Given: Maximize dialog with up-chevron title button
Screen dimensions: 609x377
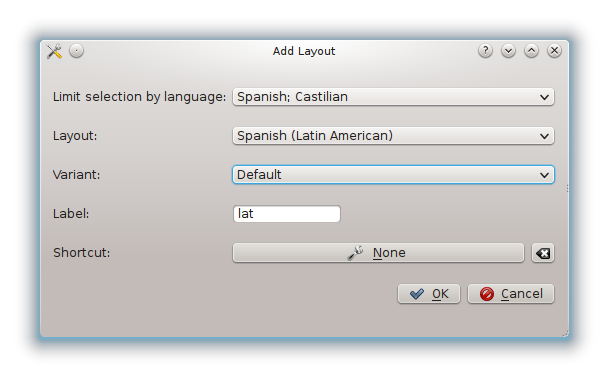Looking at the screenshot, I should point(531,51).
